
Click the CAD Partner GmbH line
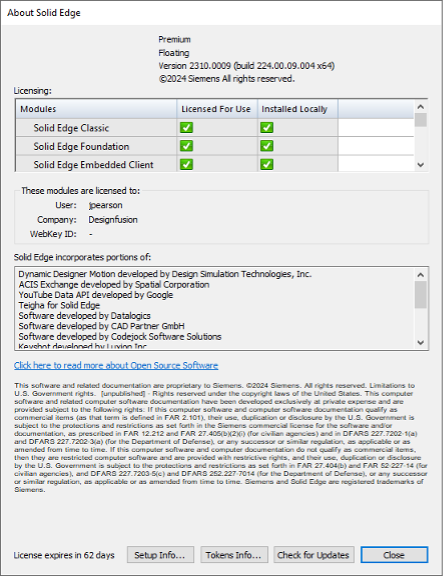point(101,326)
